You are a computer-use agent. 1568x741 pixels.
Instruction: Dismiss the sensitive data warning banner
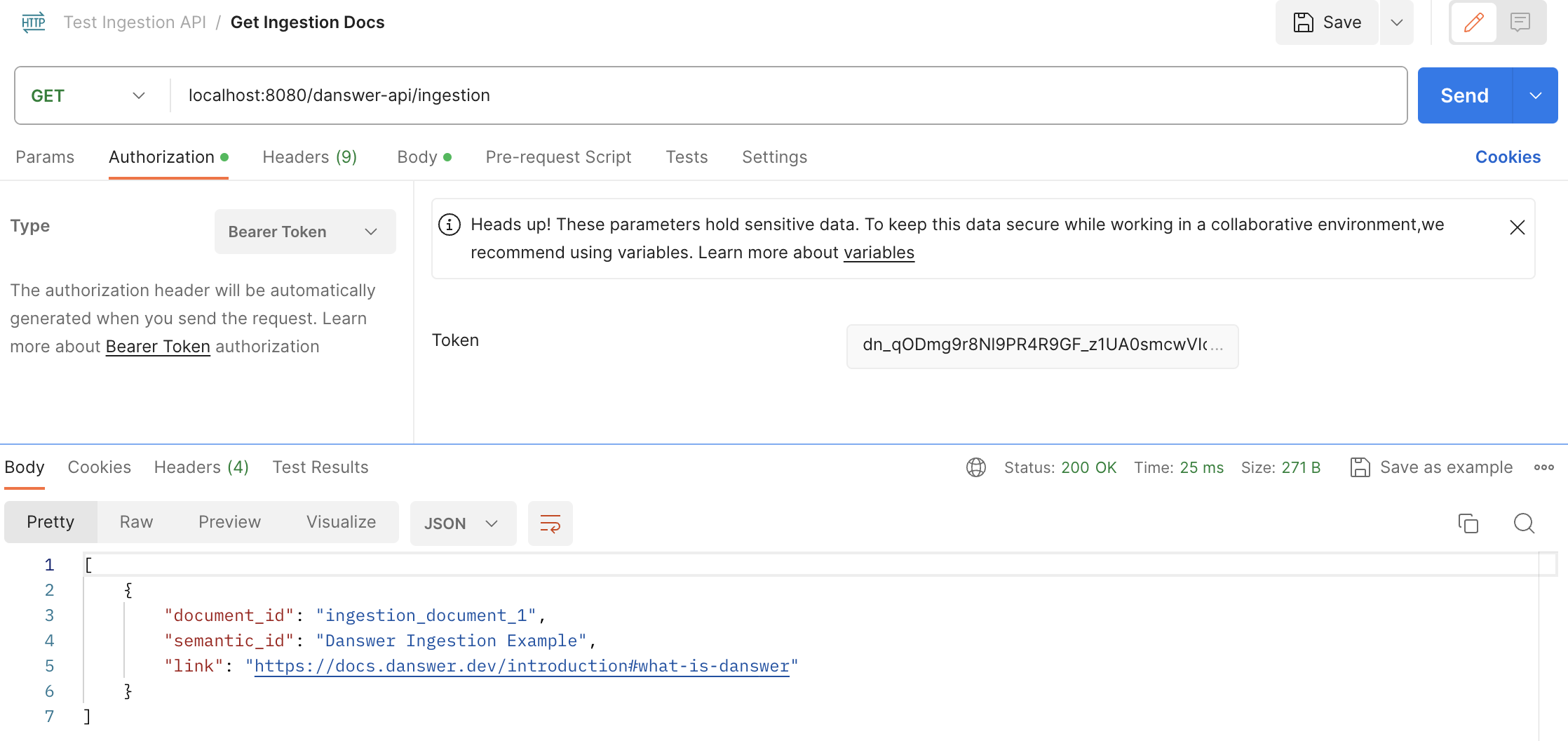(1517, 227)
